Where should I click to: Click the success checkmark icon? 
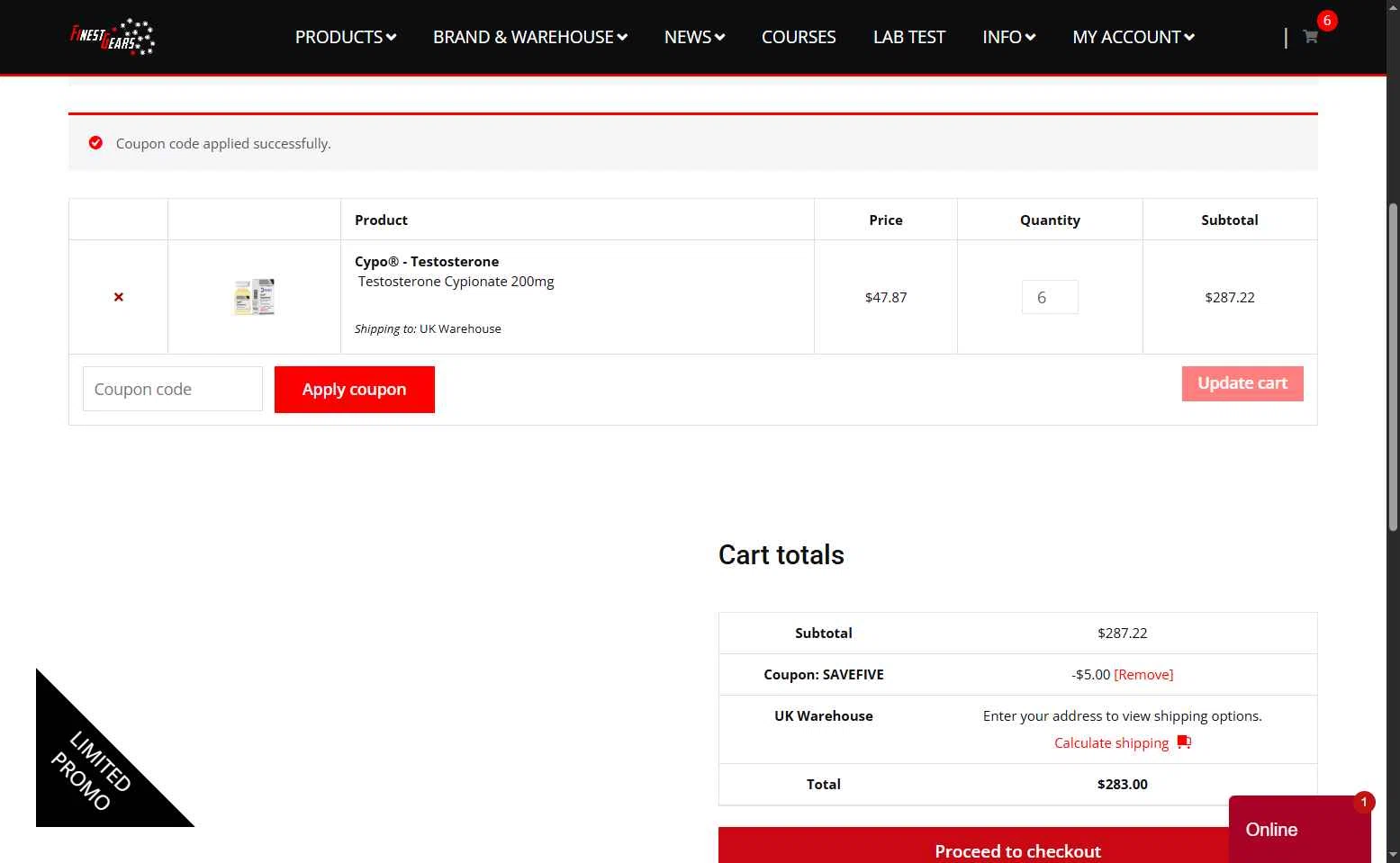coord(95,143)
